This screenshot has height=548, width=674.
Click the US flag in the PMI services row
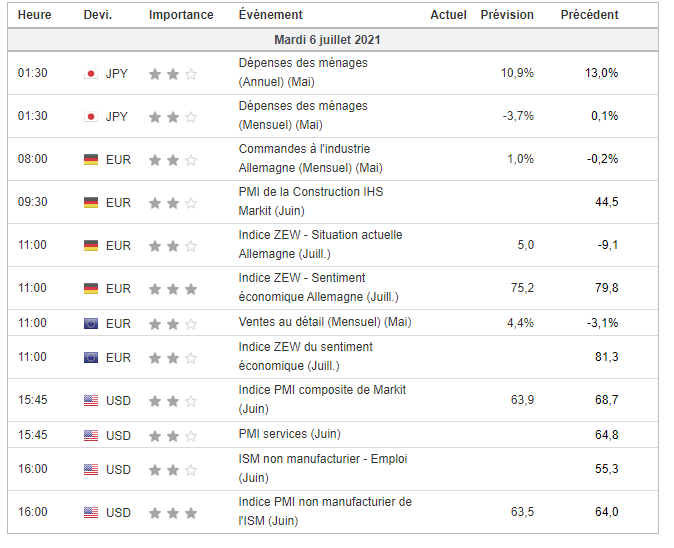click(91, 436)
